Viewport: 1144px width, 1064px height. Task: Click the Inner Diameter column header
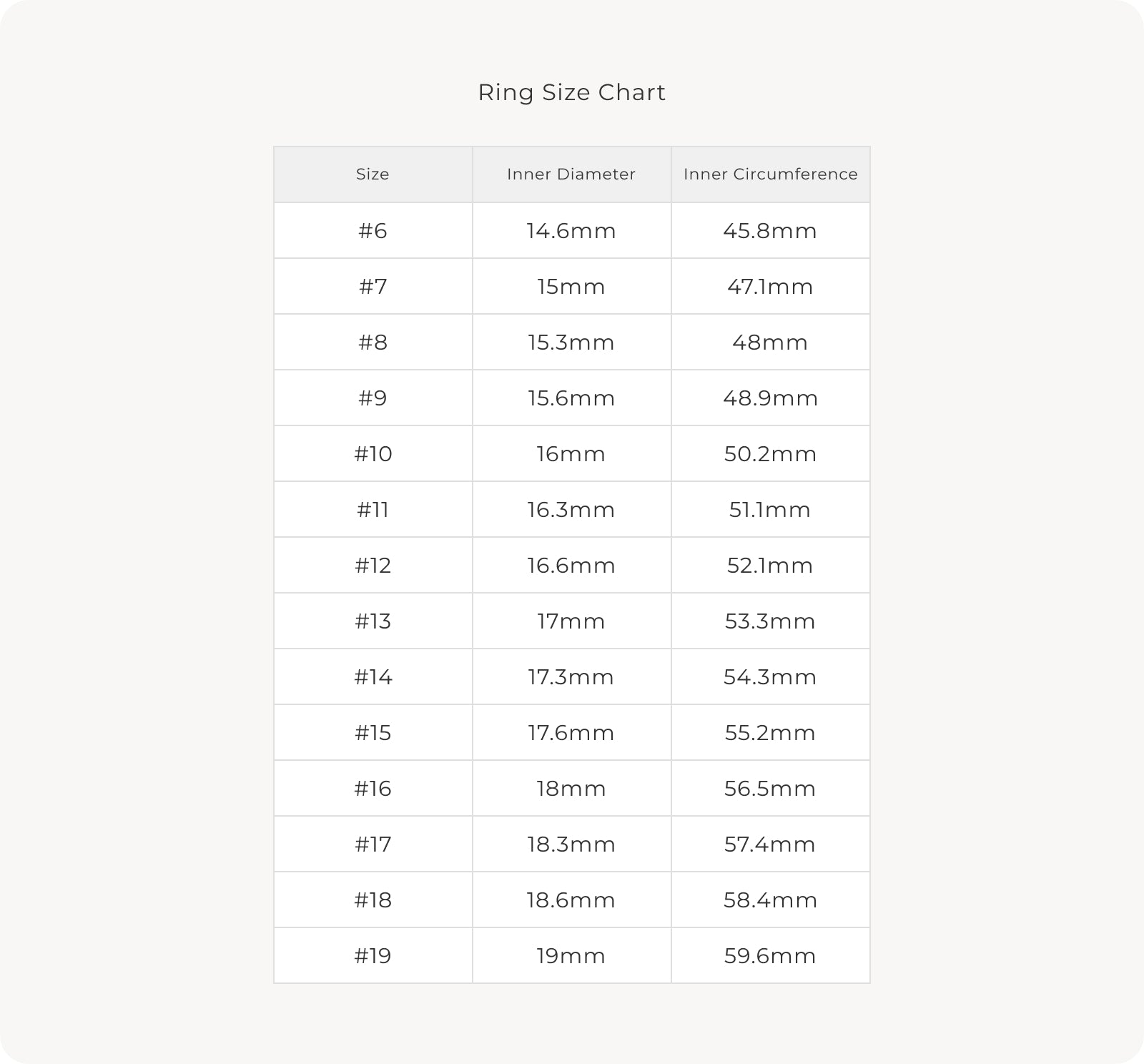(571, 174)
